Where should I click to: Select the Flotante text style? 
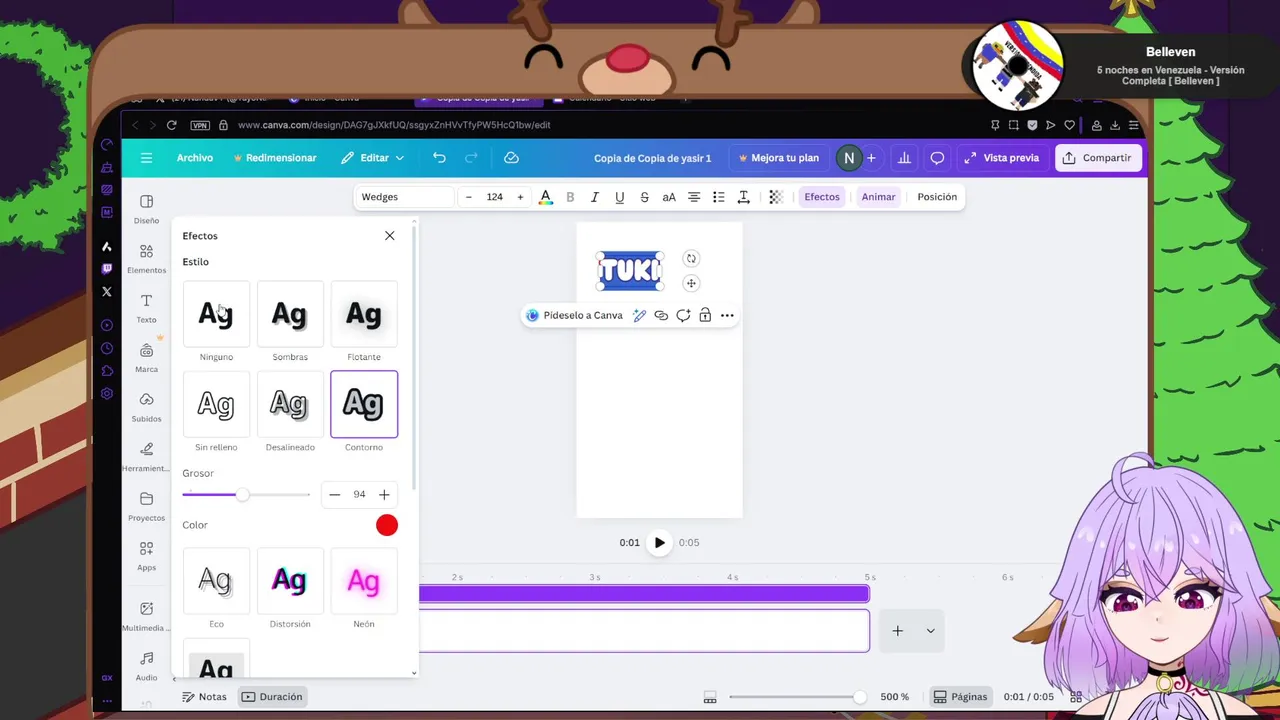[x=364, y=314]
